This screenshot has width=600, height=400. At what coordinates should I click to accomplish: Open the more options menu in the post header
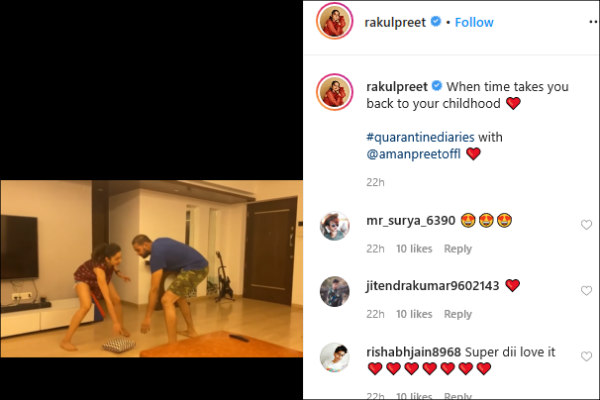592,22
